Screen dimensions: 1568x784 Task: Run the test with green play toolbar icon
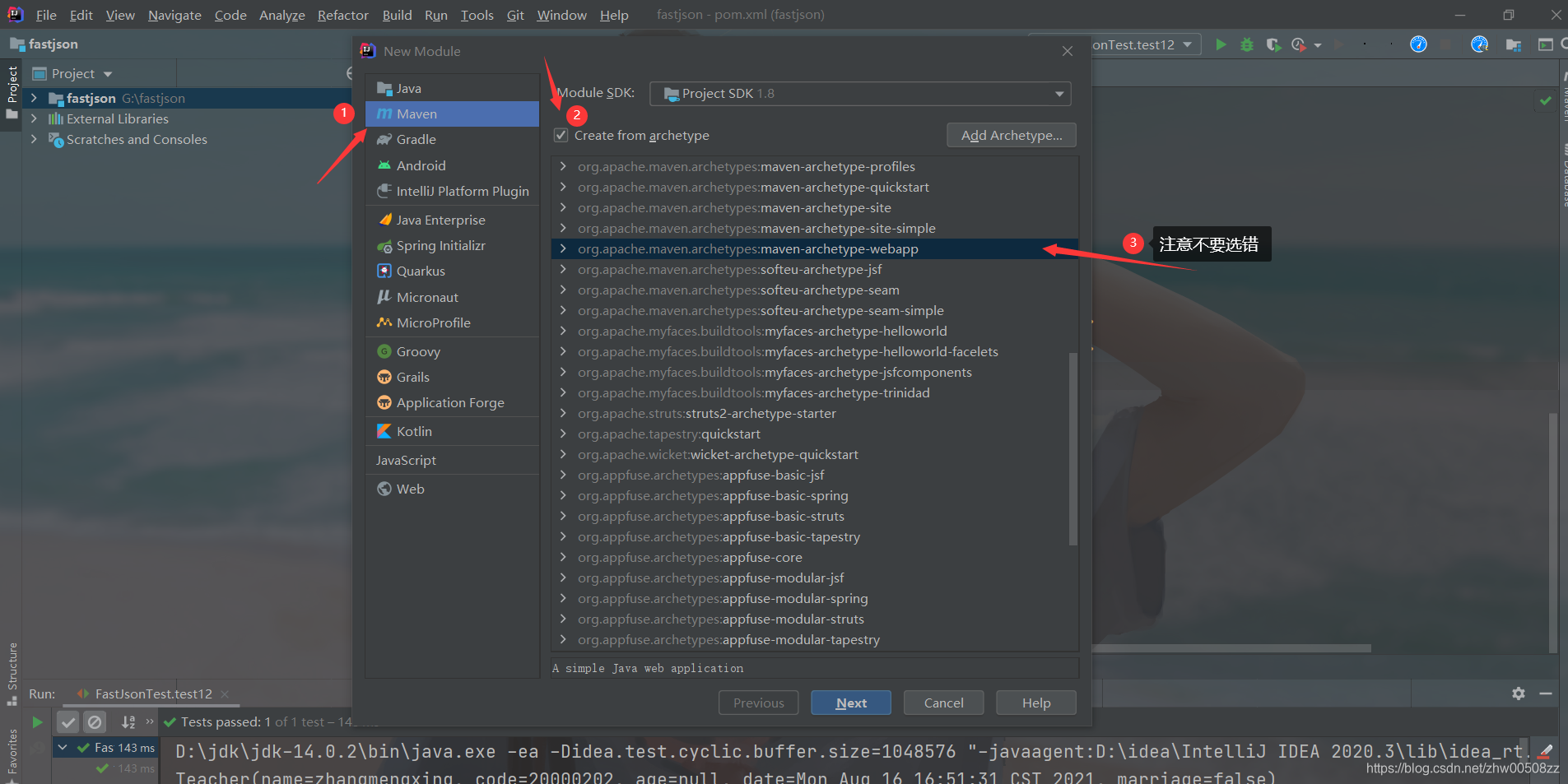coord(1221,44)
